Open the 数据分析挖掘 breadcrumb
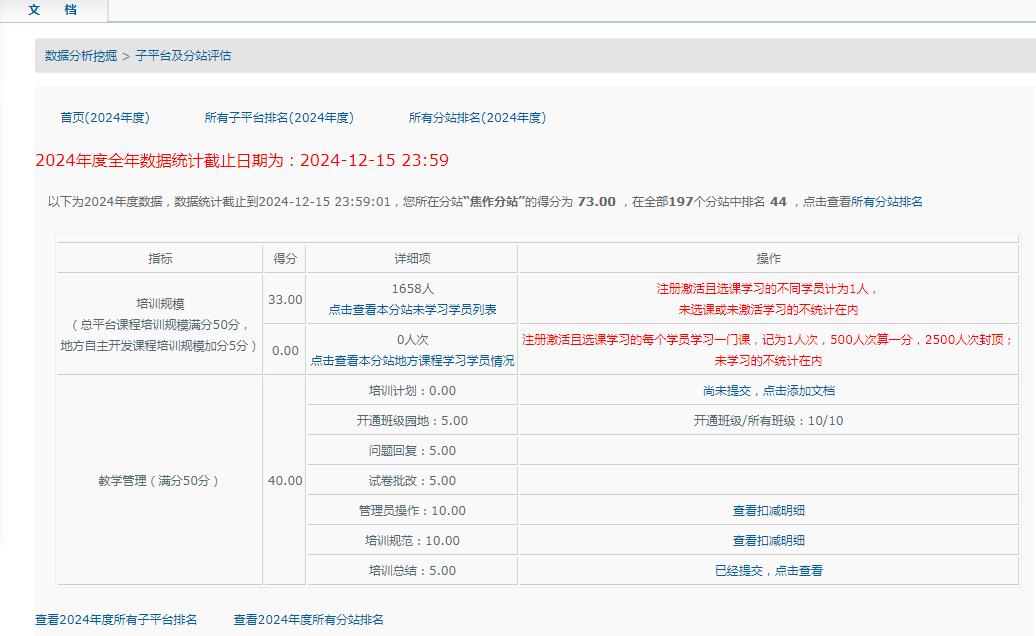 coord(81,56)
